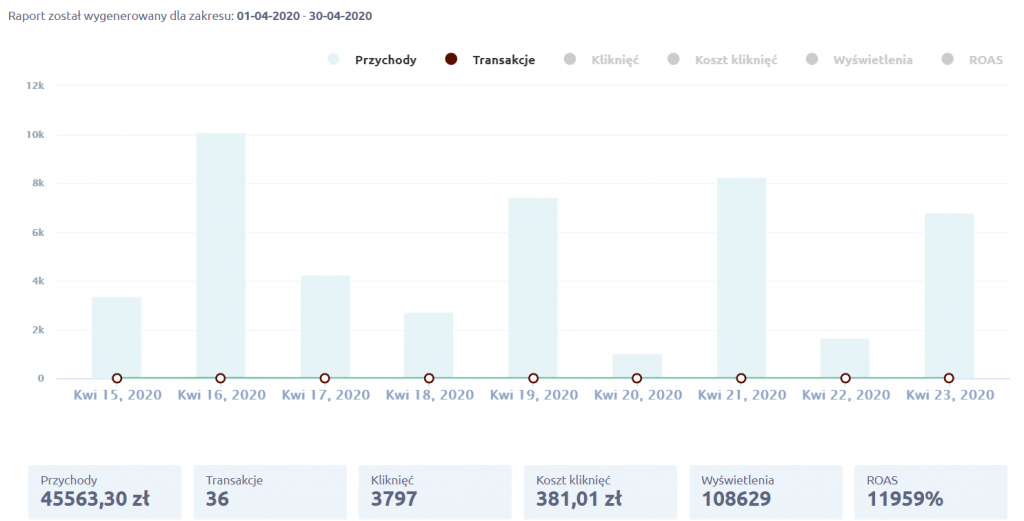Click the Kwi 16, 2020 revenue bar

pos(221,255)
